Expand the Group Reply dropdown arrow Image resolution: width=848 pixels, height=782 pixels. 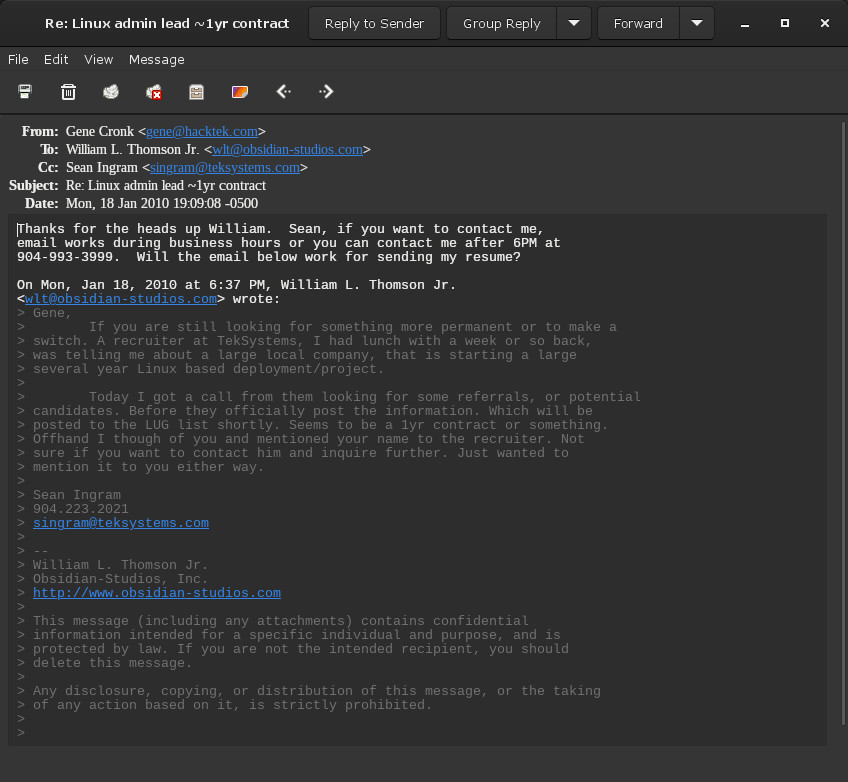coord(573,23)
